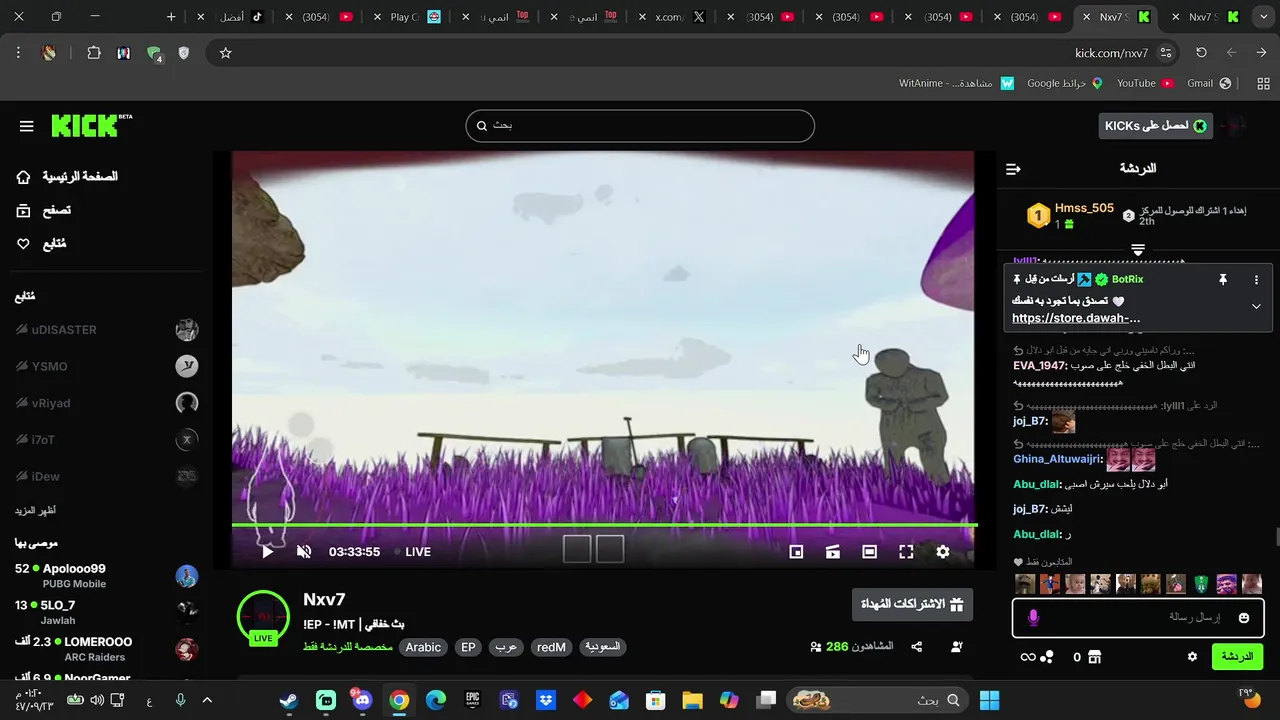This screenshot has height=720, width=1280.
Task: Open Nxv7 streamer avatar
Action: pyautogui.click(x=263, y=617)
